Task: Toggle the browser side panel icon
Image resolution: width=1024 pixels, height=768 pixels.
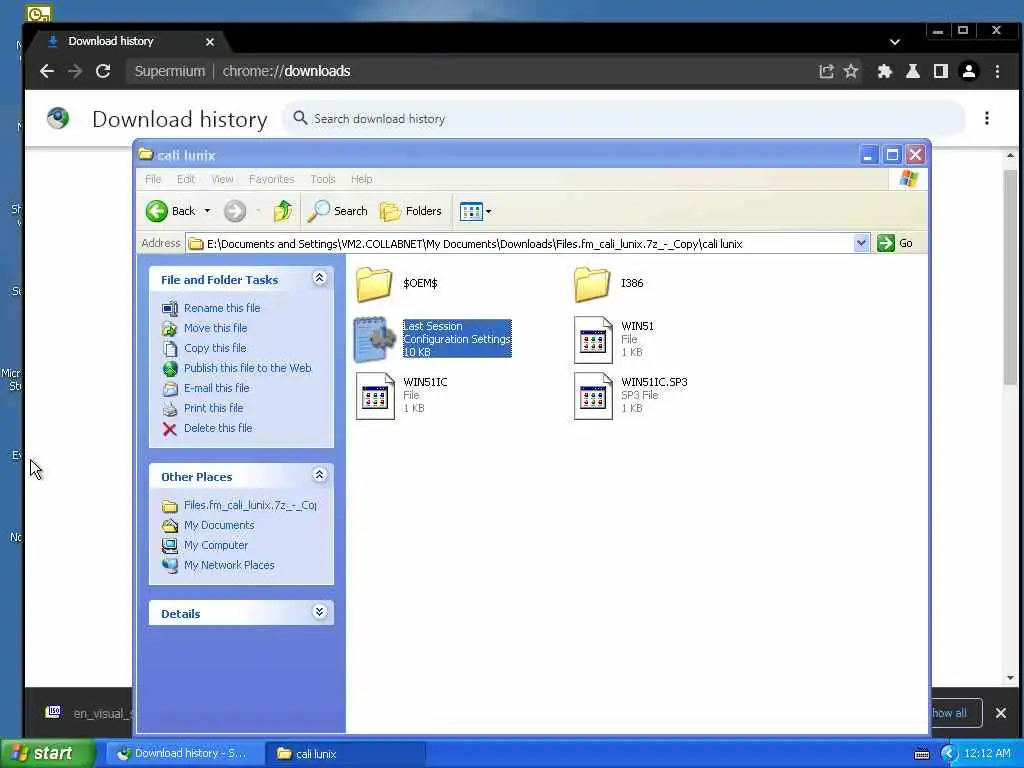Action: click(940, 71)
